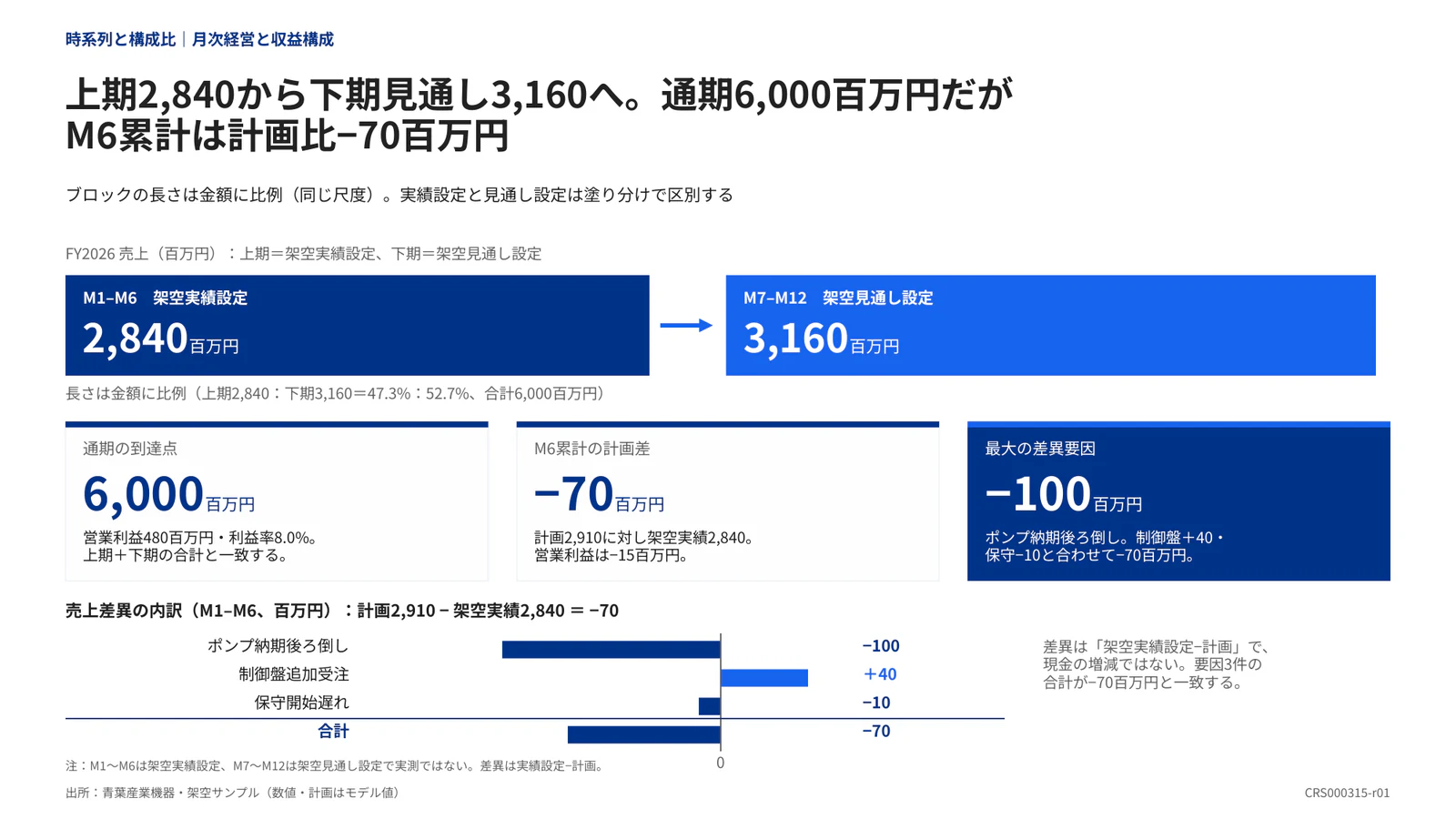The image size is (1456, 819).
Task: Click the text '営業利益は−15百万円。'
Action: [x=612, y=555]
